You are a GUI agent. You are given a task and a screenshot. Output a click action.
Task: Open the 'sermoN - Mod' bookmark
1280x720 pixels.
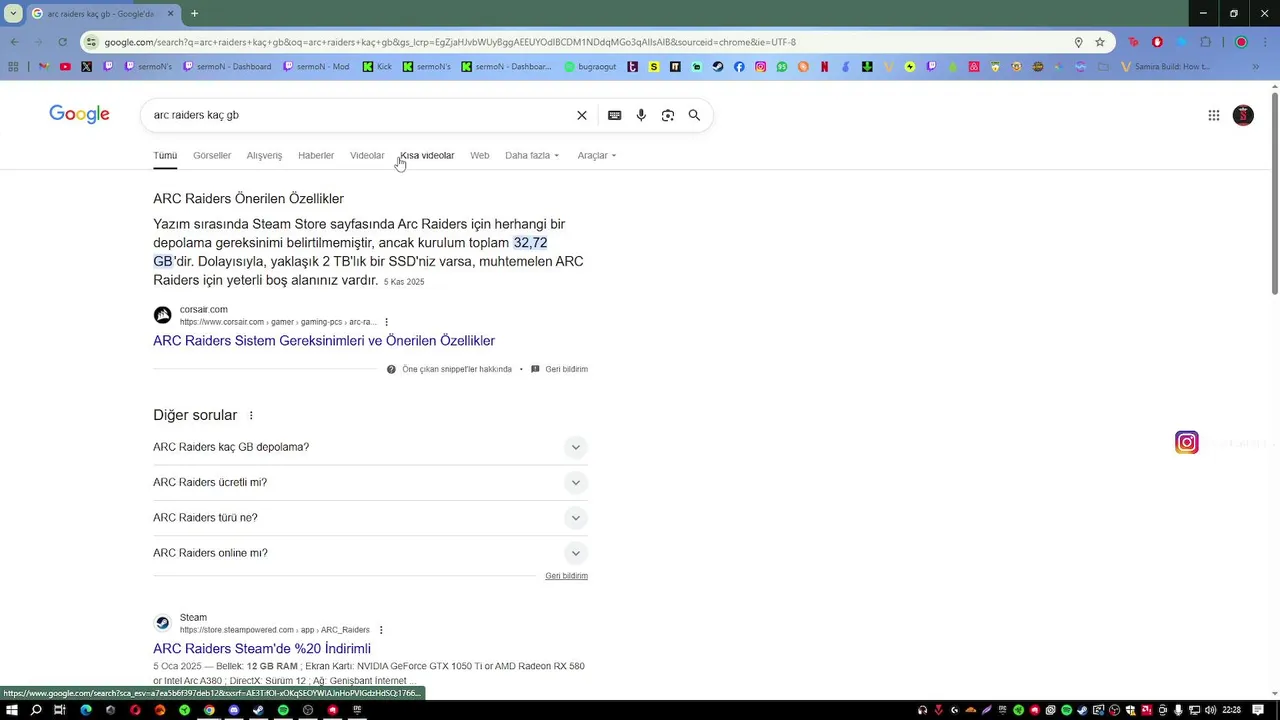tap(316, 67)
